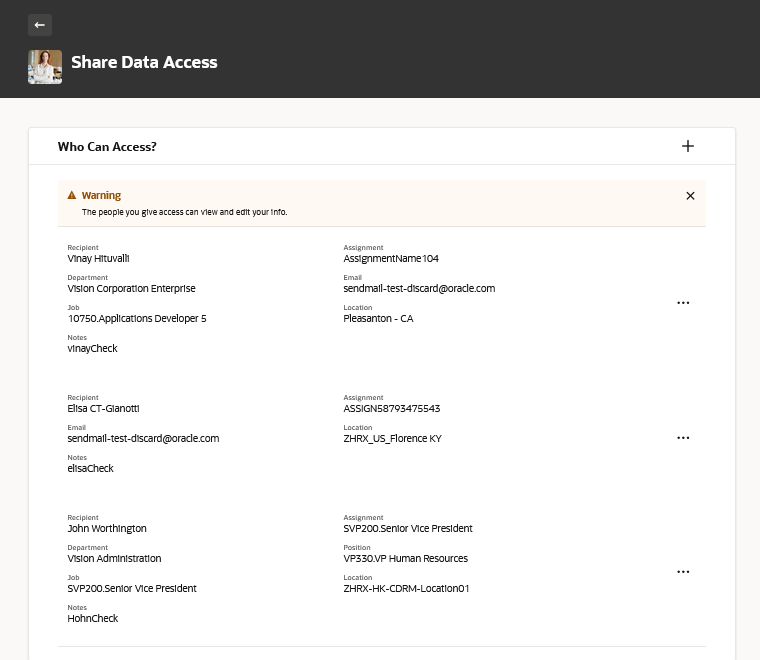Click the HohnCheck notes text
This screenshot has height=660, width=760.
93,618
